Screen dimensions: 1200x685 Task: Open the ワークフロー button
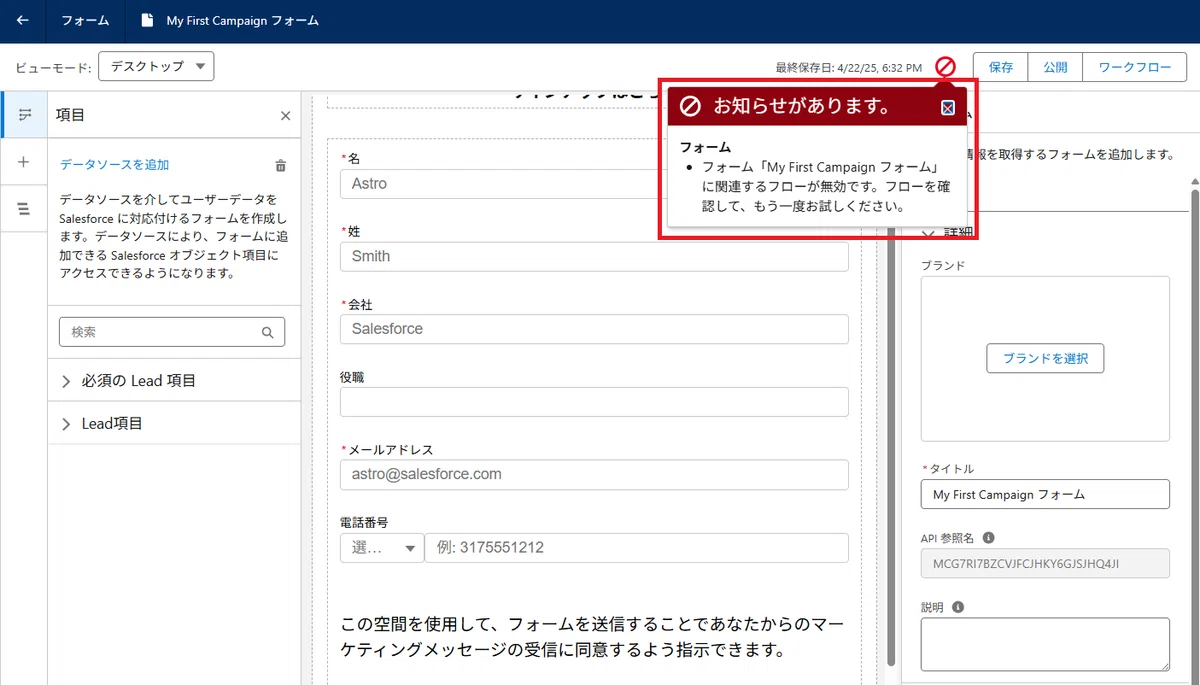click(x=1135, y=67)
